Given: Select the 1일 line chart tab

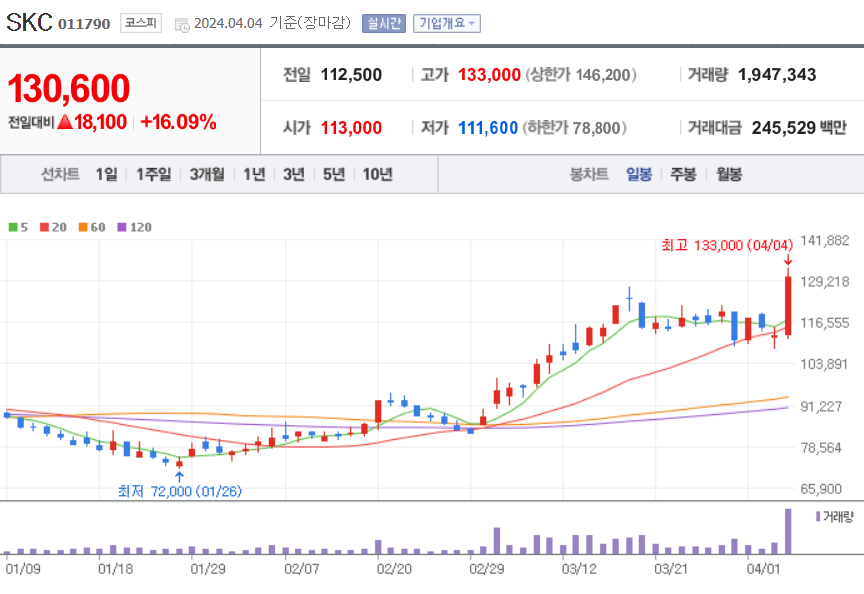Looking at the screenshot, I should [106, 175].
